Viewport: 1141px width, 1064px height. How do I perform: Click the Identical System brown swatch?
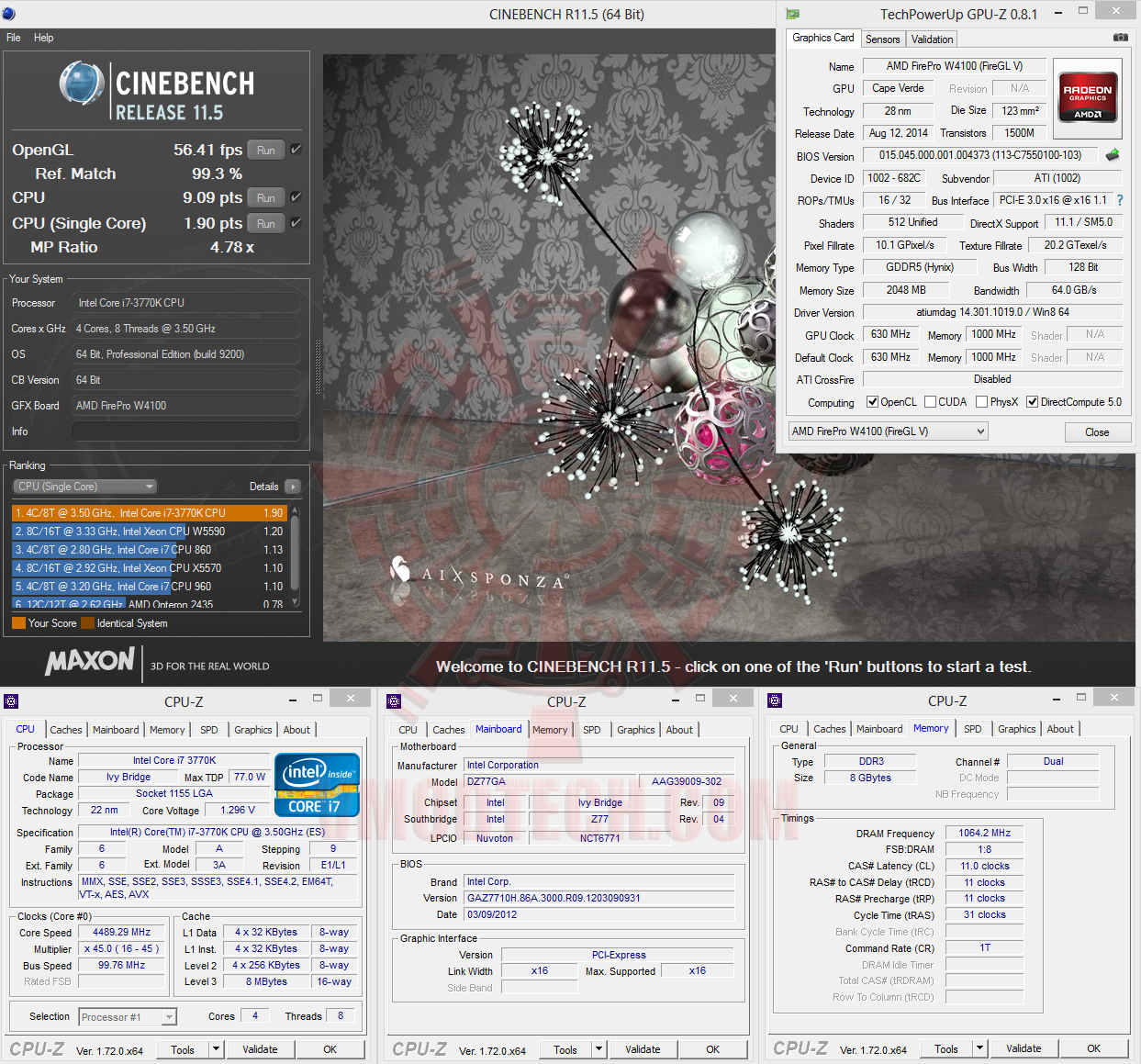(87, 623)
